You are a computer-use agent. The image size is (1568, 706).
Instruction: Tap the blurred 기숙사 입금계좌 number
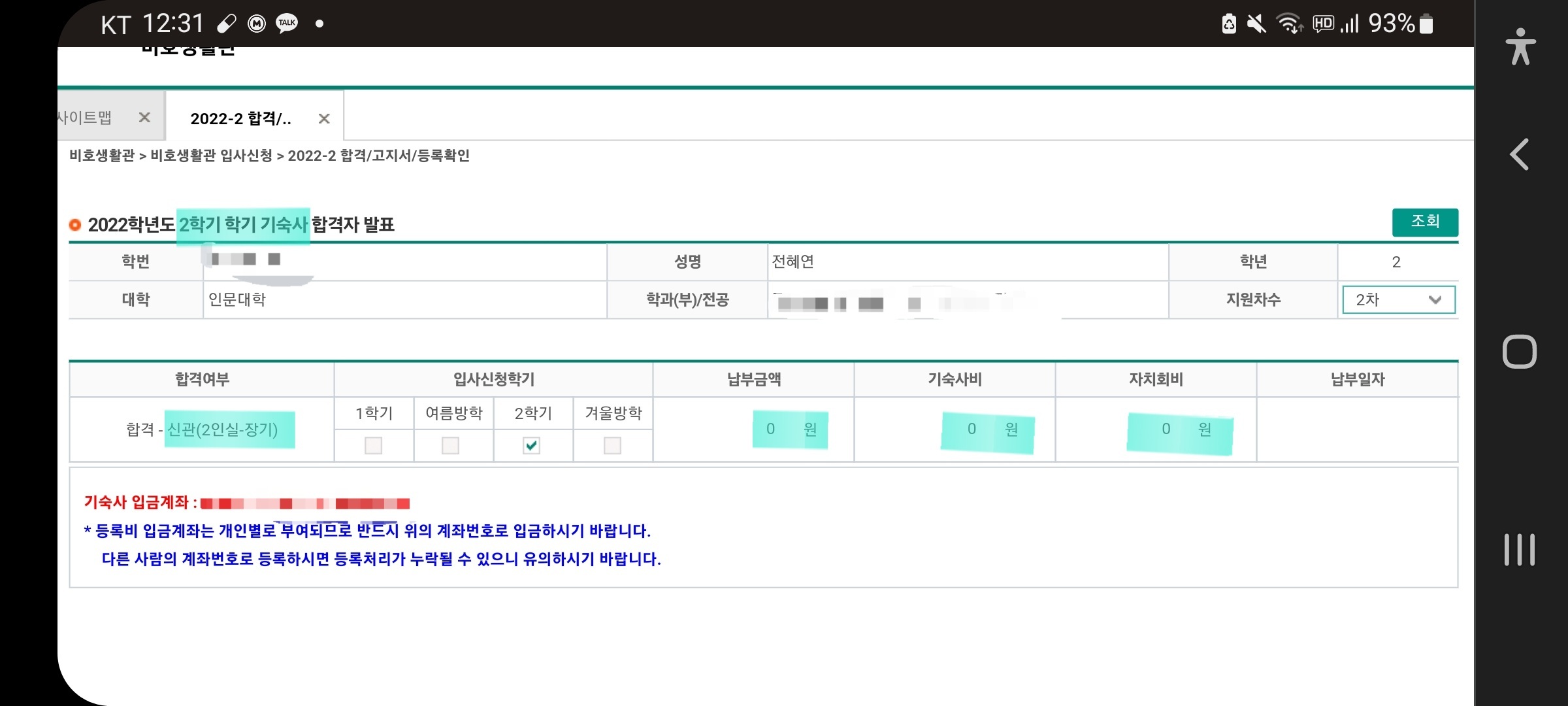(x=304, y=503)
